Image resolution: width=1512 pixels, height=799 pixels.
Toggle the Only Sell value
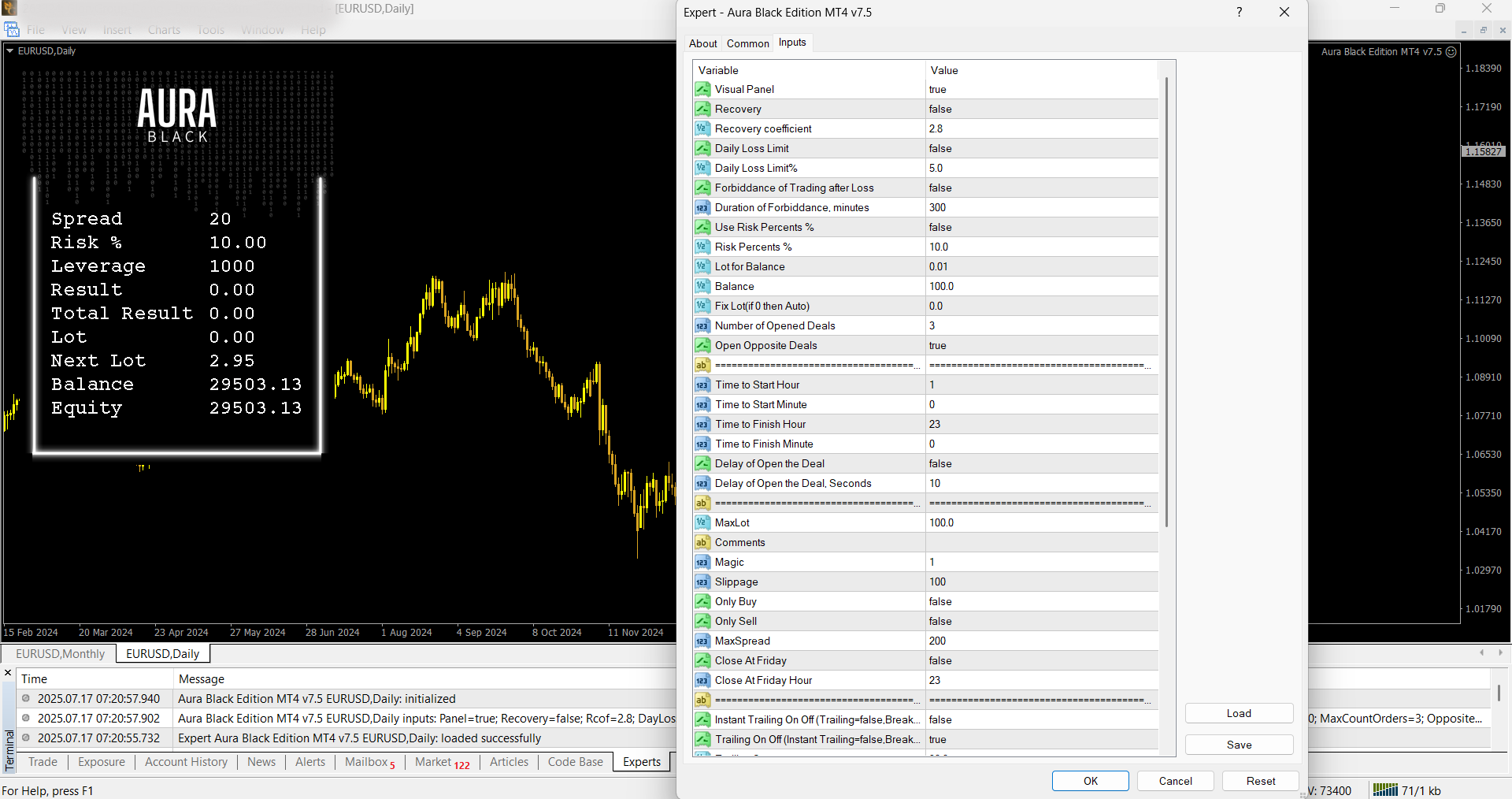1042,621
